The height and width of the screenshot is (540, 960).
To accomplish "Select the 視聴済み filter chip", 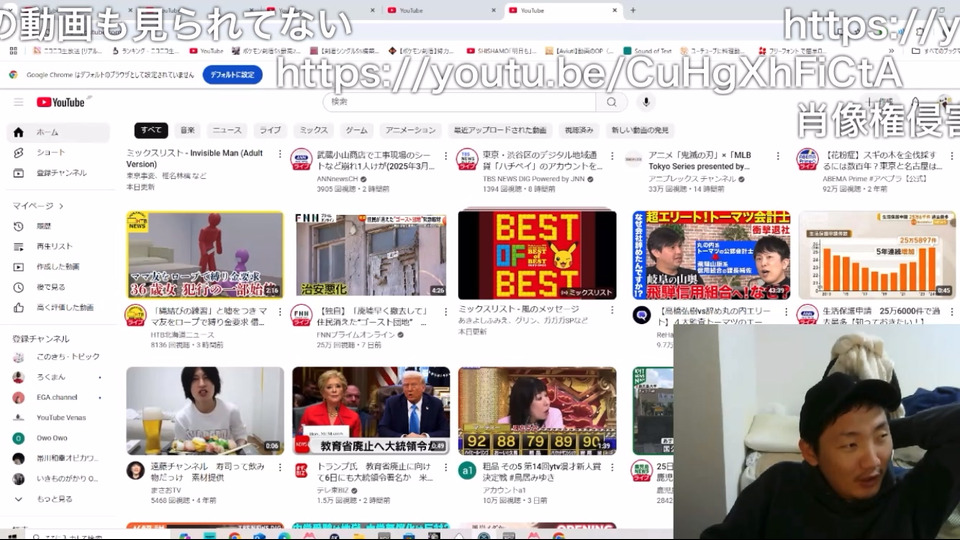I will tap(579, 130).
